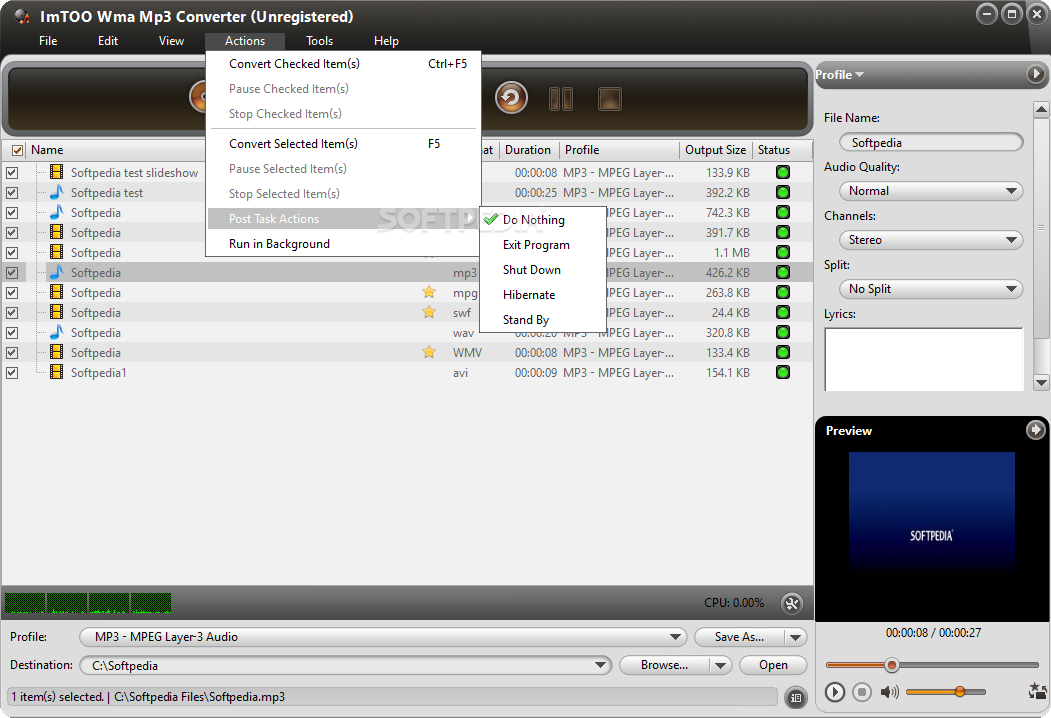Screen dimensions: 1051x718
Task: Toggle the check-all checkbox in Name header
Action: (x=17, y=150)
